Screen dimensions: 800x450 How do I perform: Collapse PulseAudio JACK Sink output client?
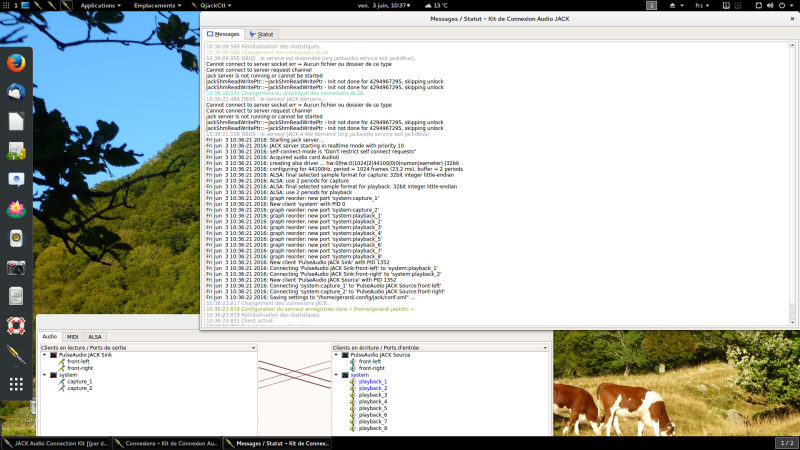coord(44,355)
